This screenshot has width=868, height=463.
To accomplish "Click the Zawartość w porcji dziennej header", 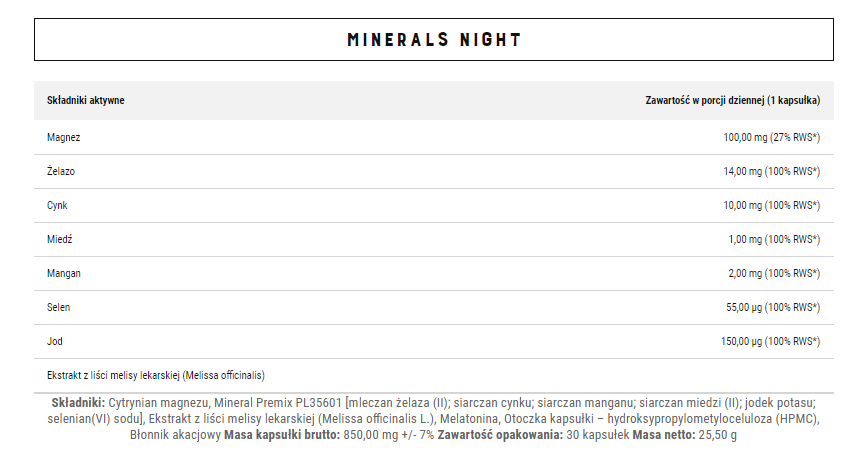I will pos(732,100).
